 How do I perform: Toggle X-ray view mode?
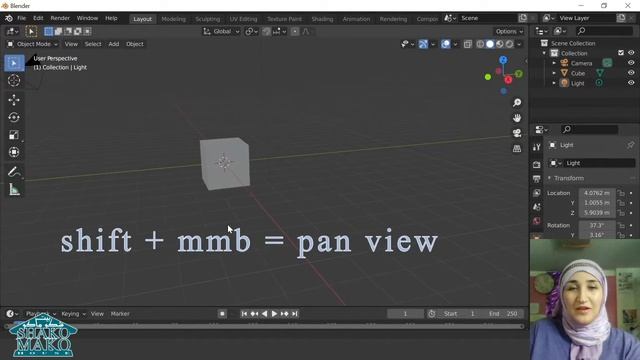[x=468, y=44]
